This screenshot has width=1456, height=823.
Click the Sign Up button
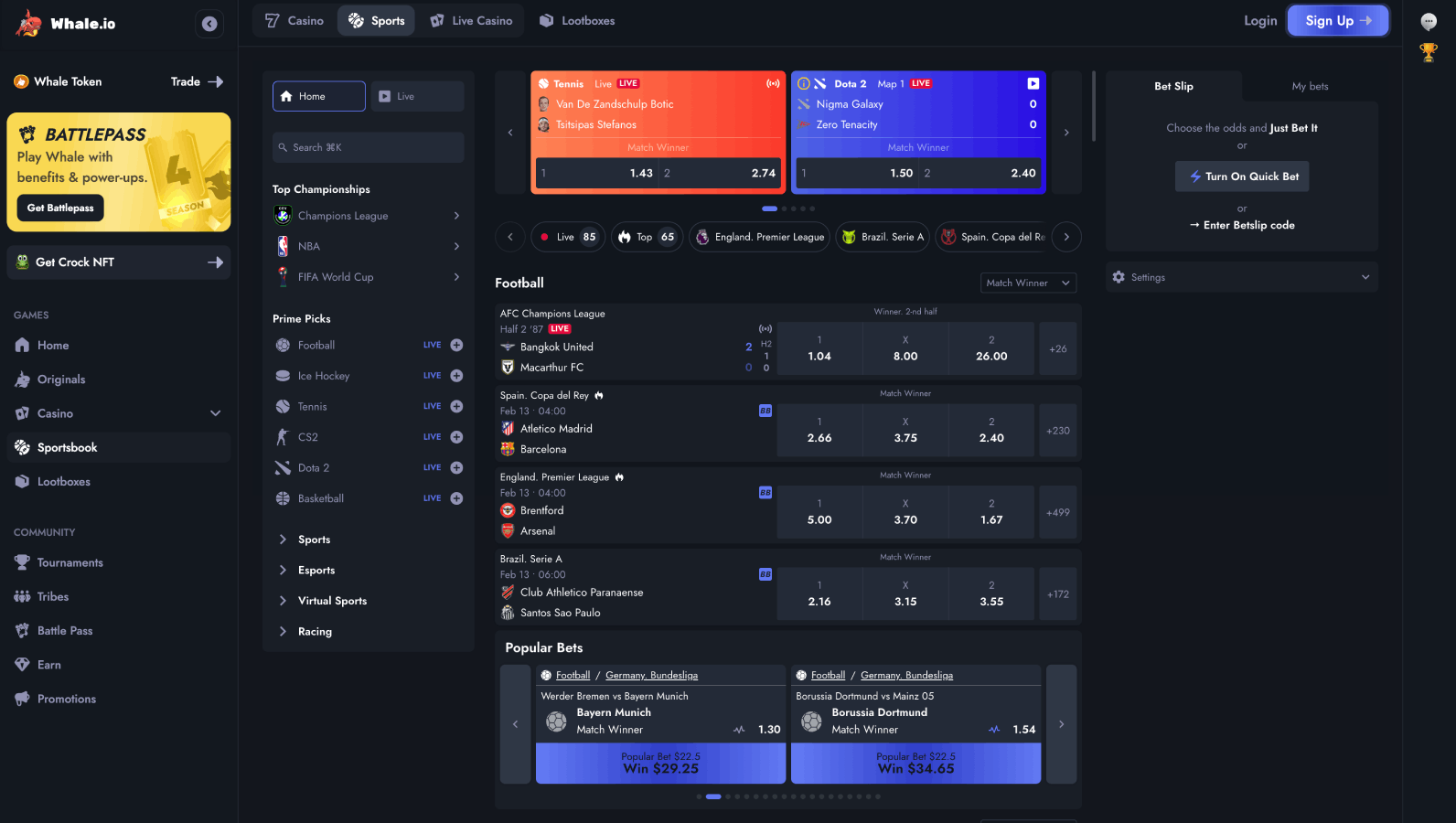pos(1338,20)
